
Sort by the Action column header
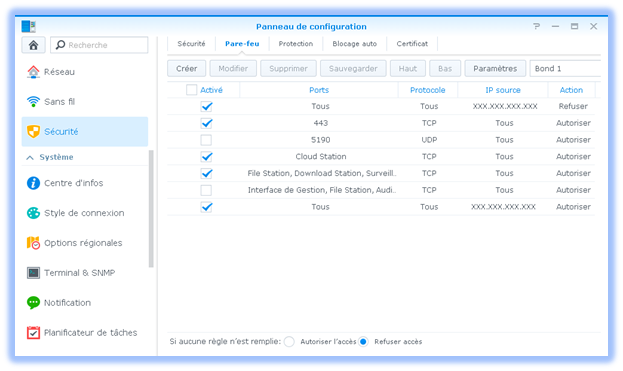(x=571, y=90)
